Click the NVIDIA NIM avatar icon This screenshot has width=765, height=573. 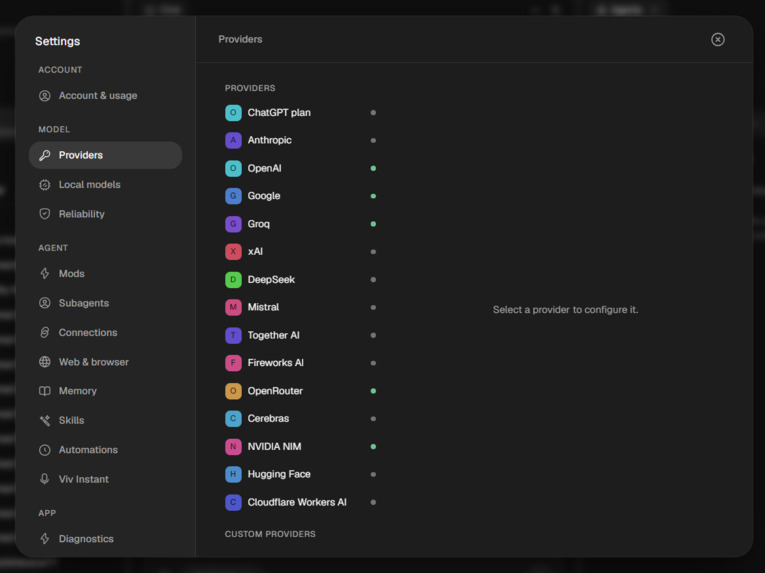pos(233,447)
